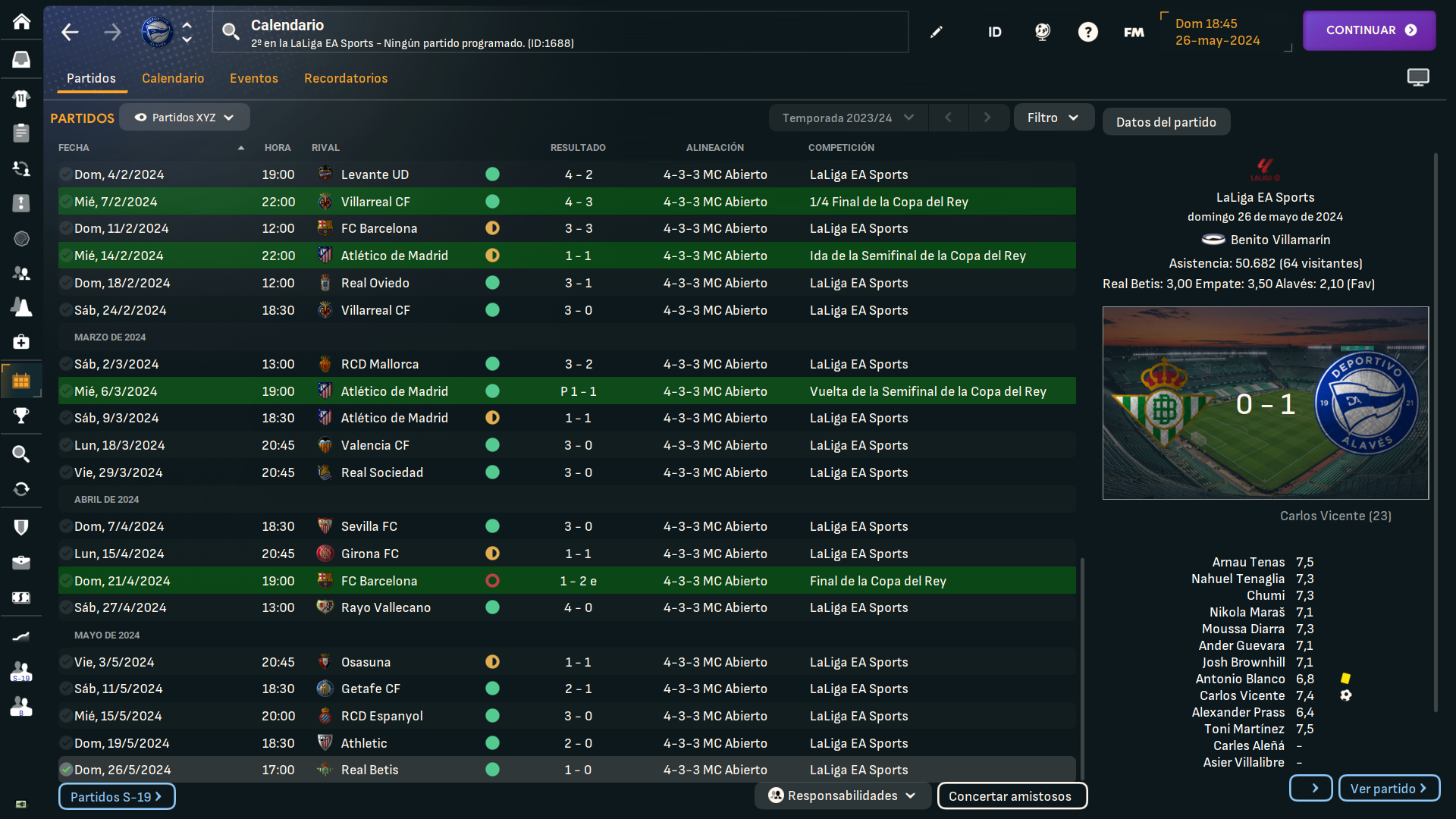Open the Medical centre sidebar icon
1456x819 pixels.
tap(21, 341)
